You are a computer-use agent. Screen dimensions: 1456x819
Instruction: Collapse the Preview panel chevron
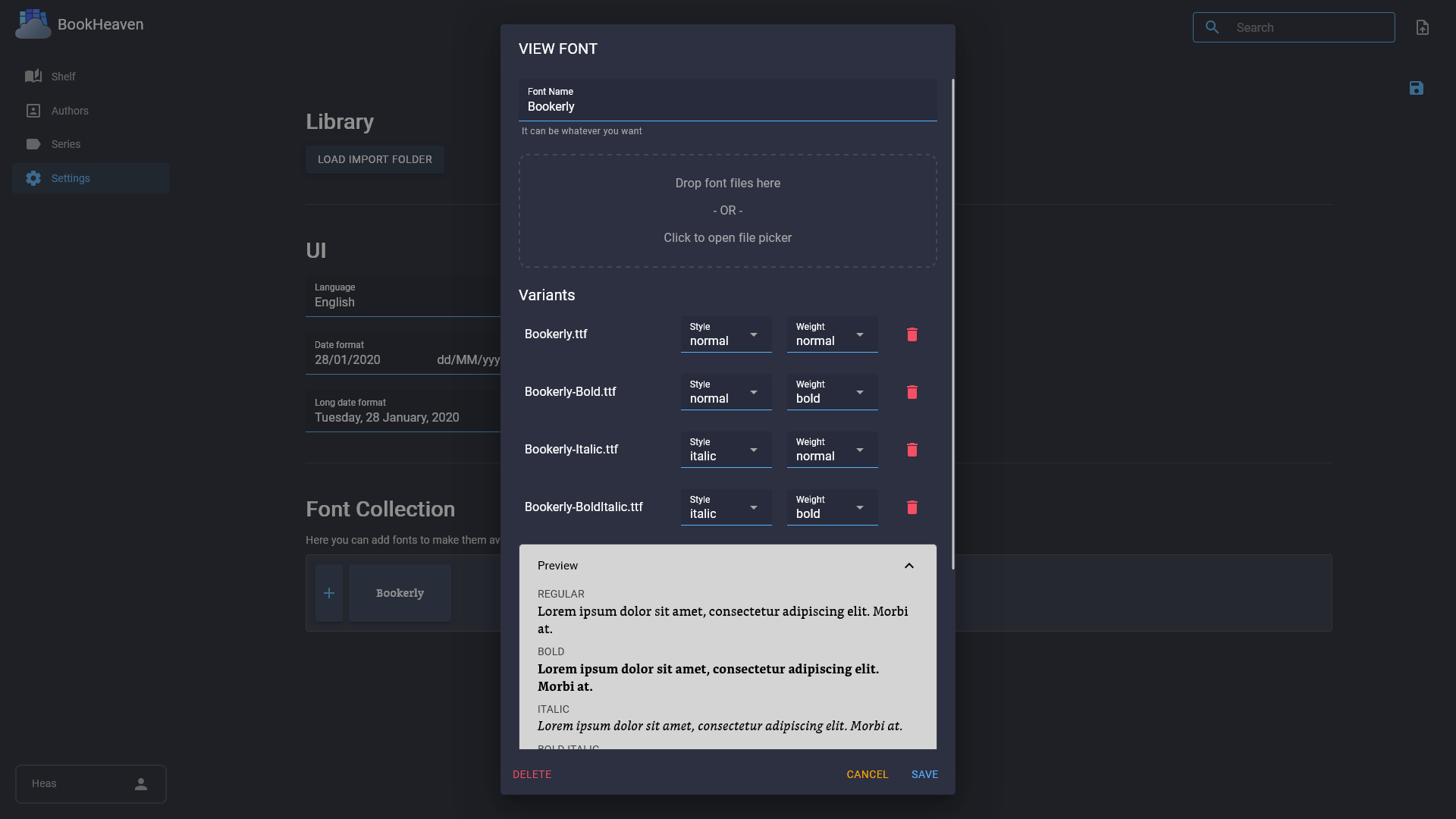[909, 566]
